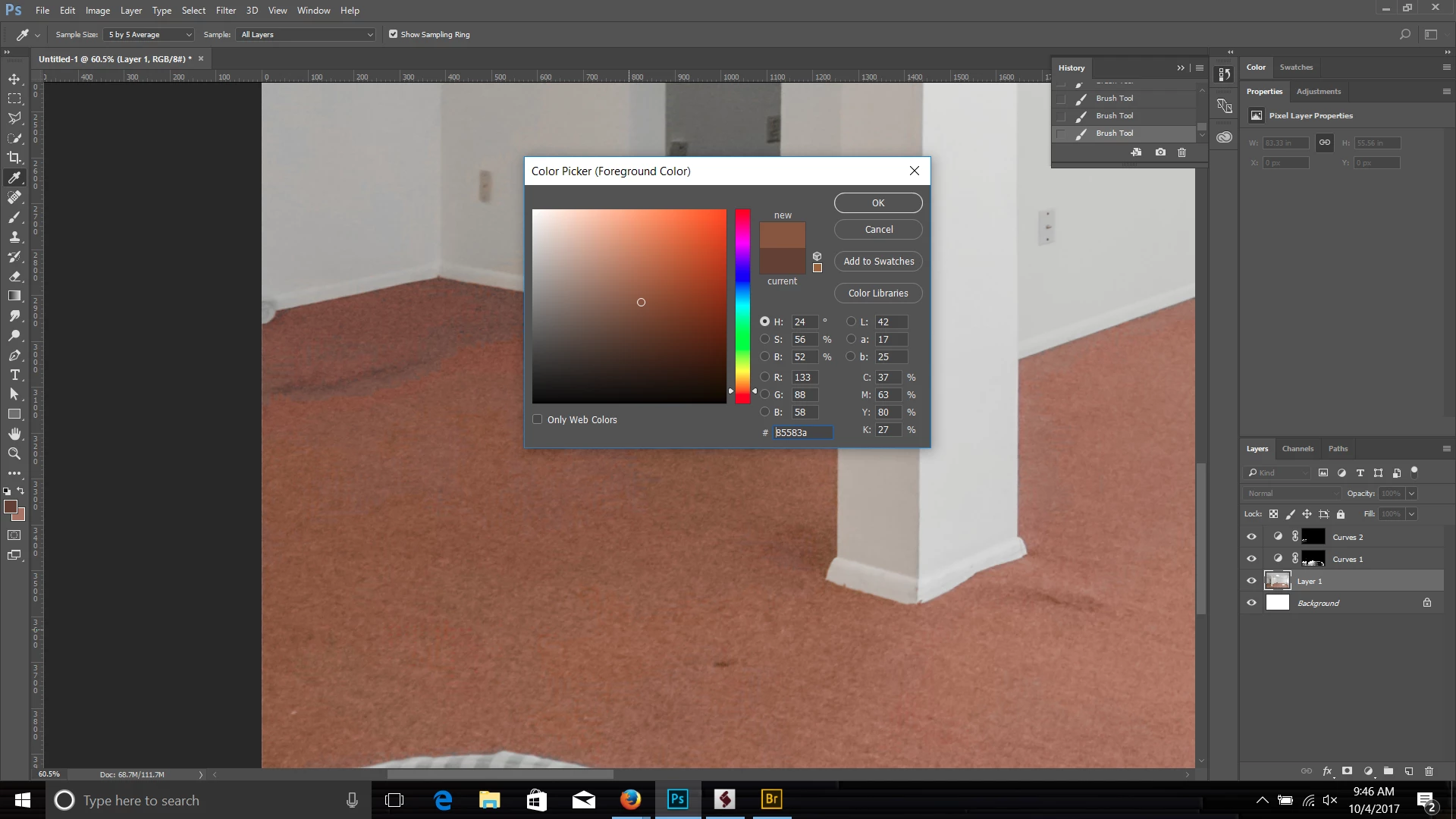Select the Hand tool

click(14, 434)
